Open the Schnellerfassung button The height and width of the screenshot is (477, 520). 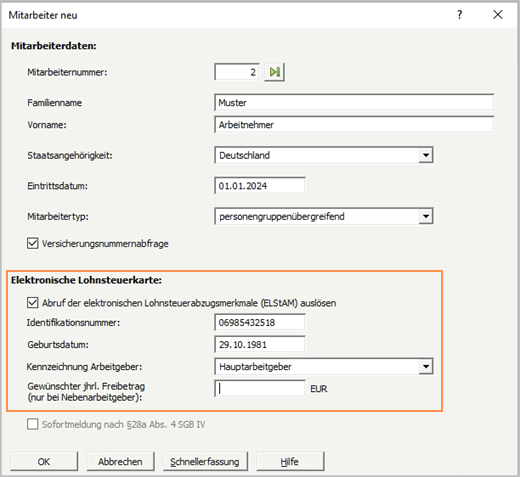pos(205,461)
